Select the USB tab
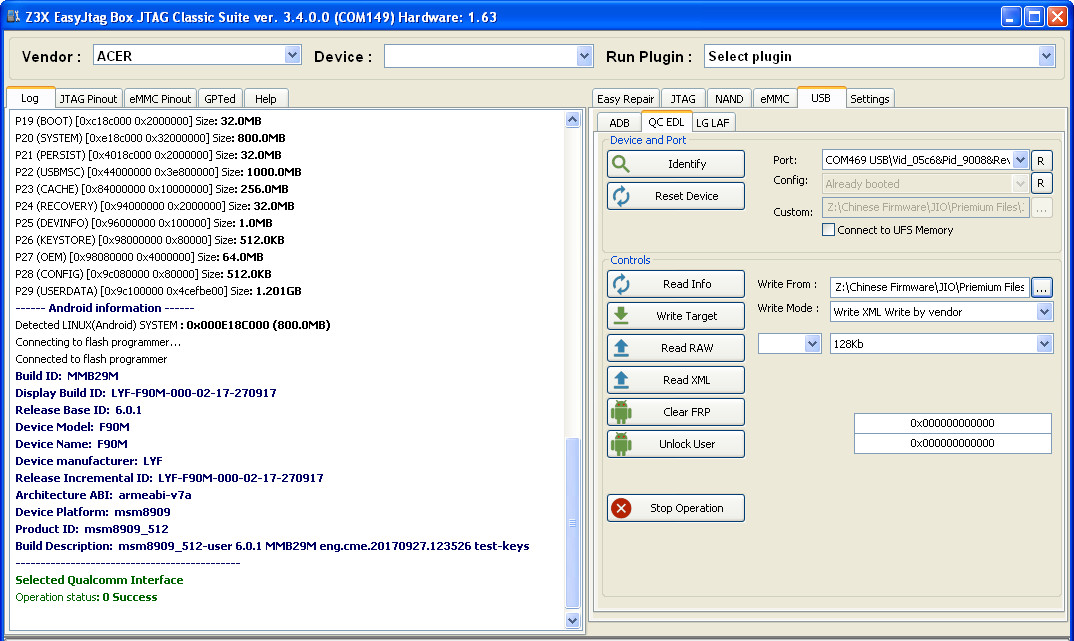This screenshot has width=1074, height=641. point(821,98)
